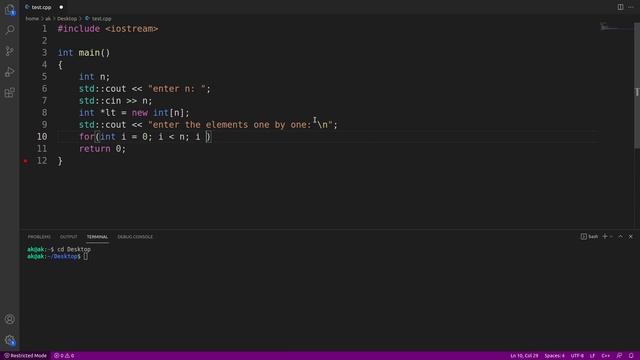
Task: Click the errors and warnings count indicator
Action: point(64,356)
